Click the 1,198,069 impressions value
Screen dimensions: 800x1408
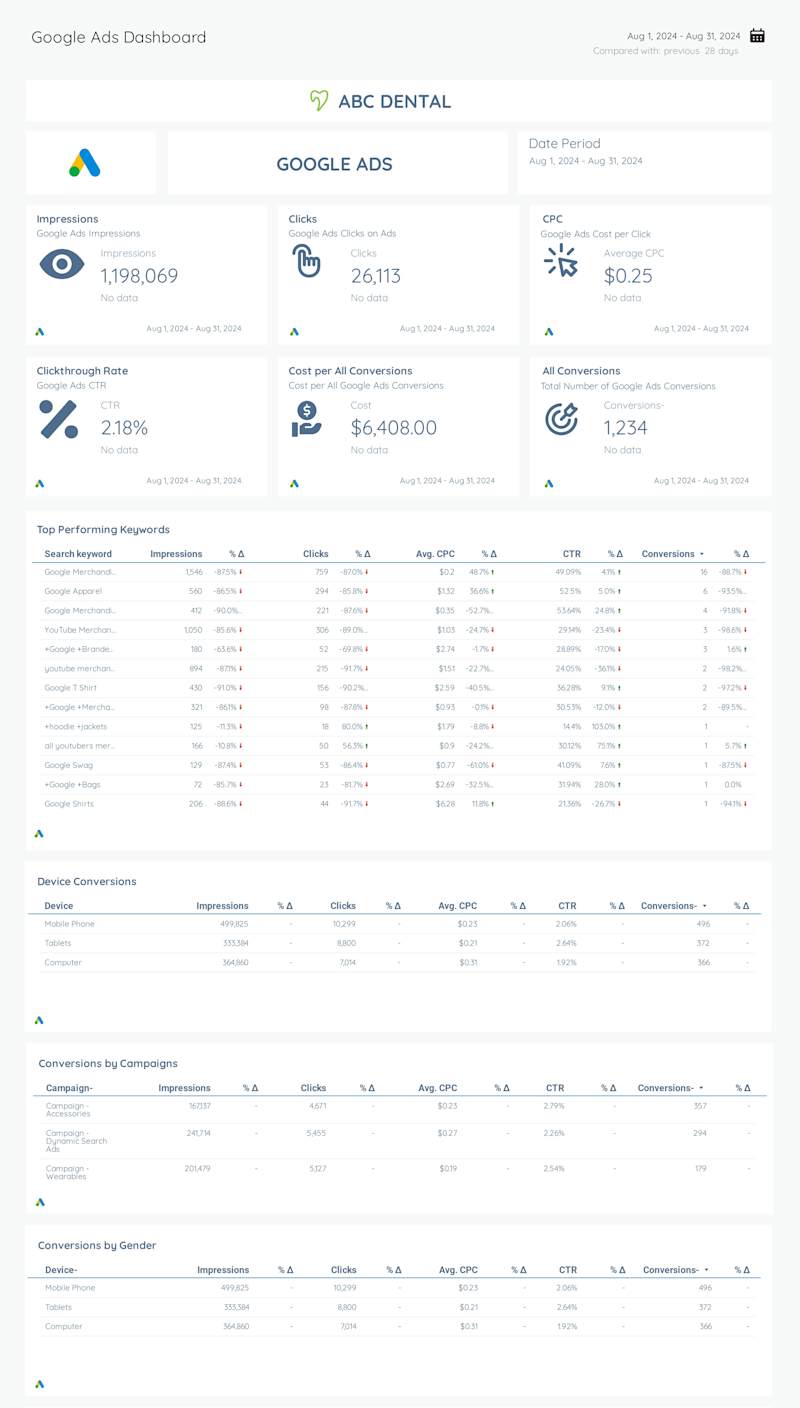tap(139, 276)
